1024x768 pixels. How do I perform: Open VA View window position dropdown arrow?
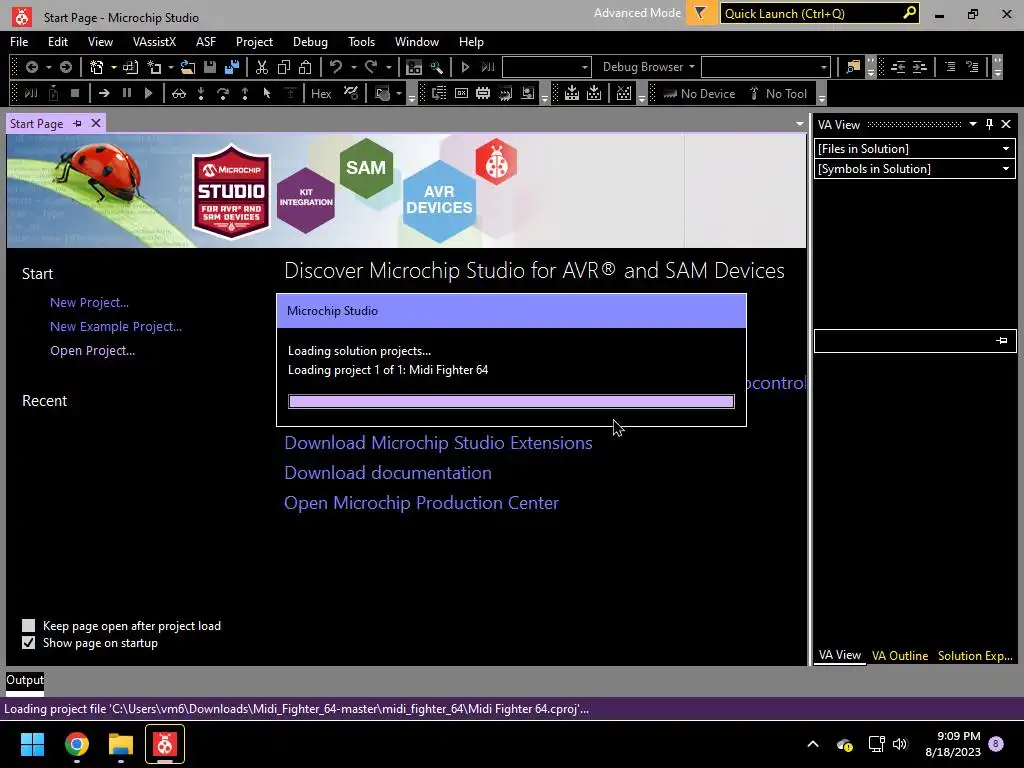coord(972,124)
